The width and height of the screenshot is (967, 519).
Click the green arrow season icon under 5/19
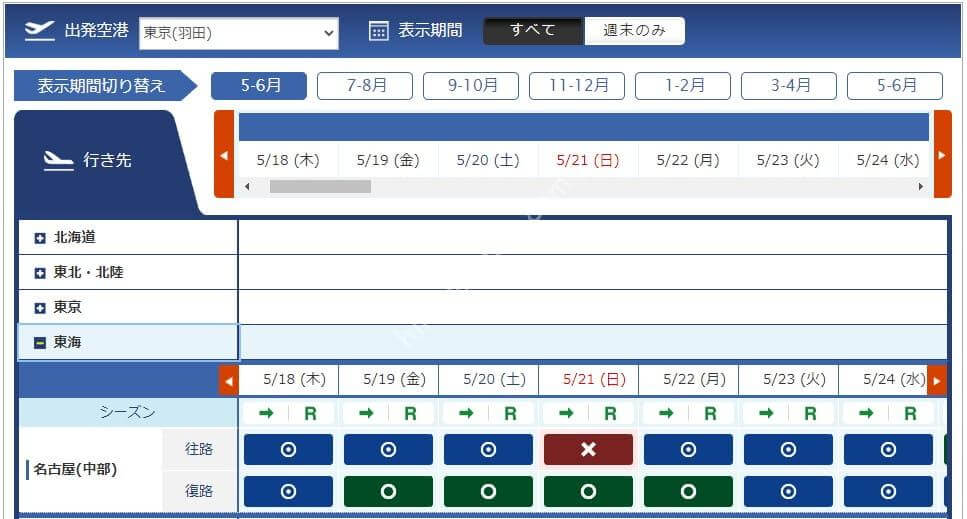coord(366,413)
